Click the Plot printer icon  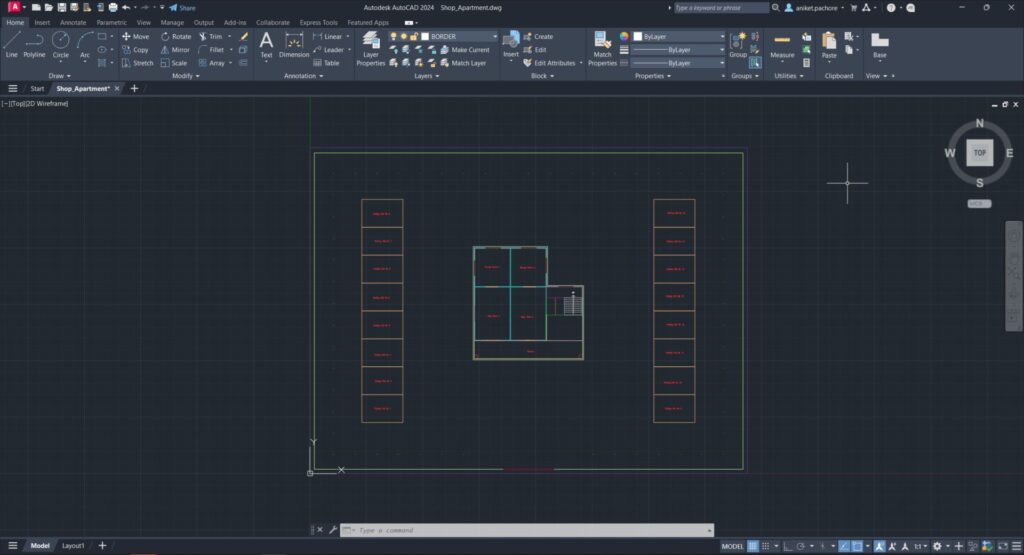pos(113,8)
